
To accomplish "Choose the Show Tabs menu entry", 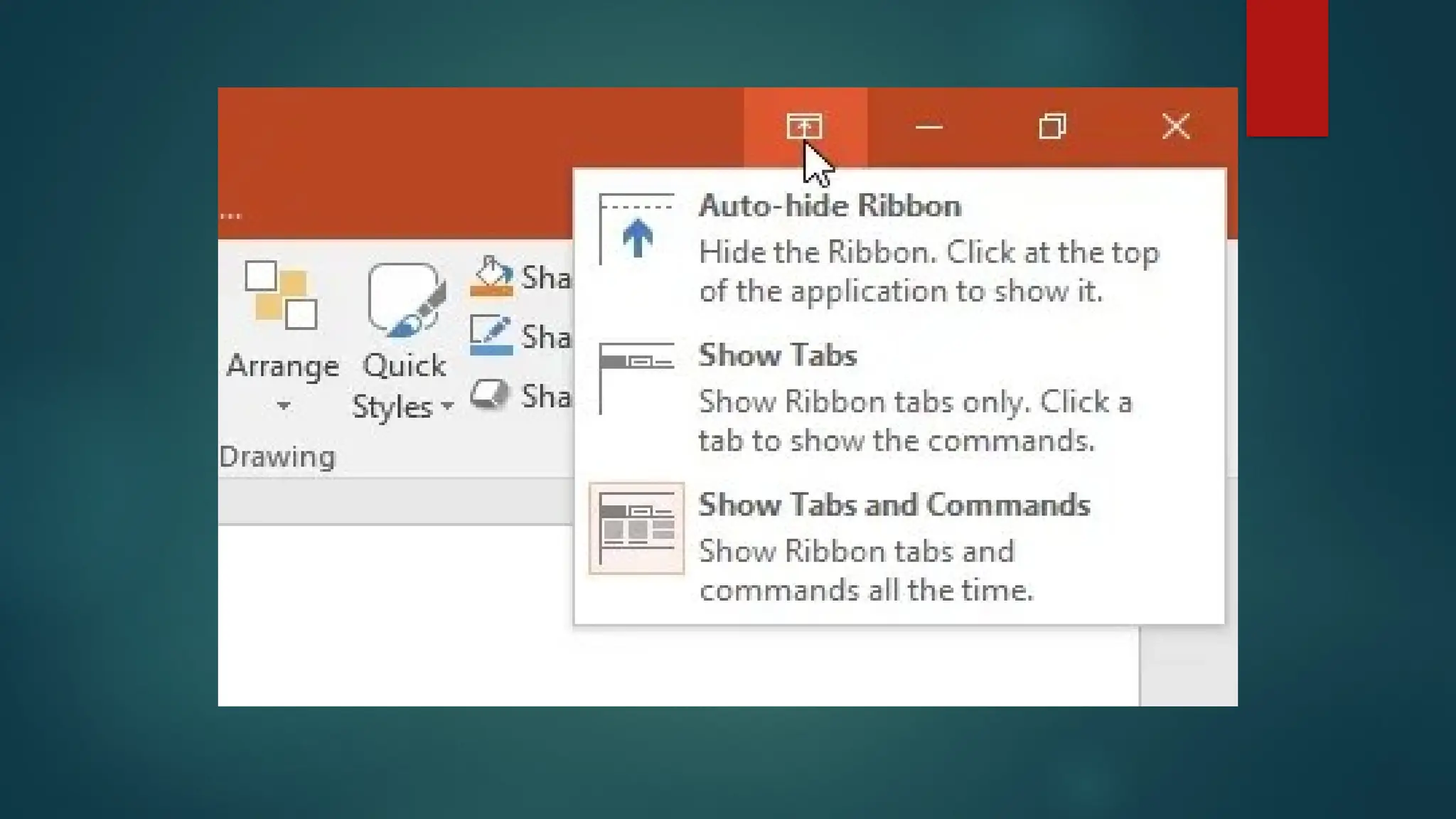I will [778, 355].
